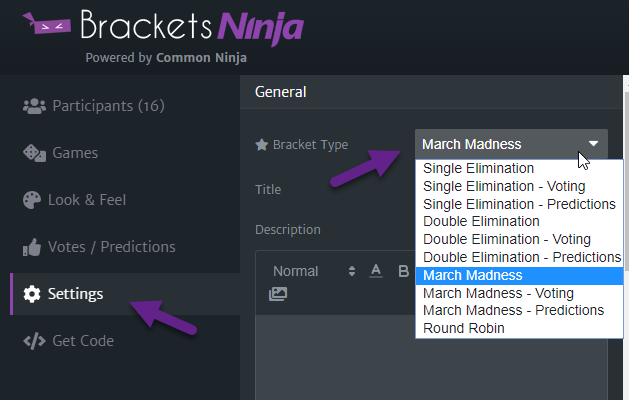Follow the Common Ninja link

pyautogui.click(x=201, y=58)
